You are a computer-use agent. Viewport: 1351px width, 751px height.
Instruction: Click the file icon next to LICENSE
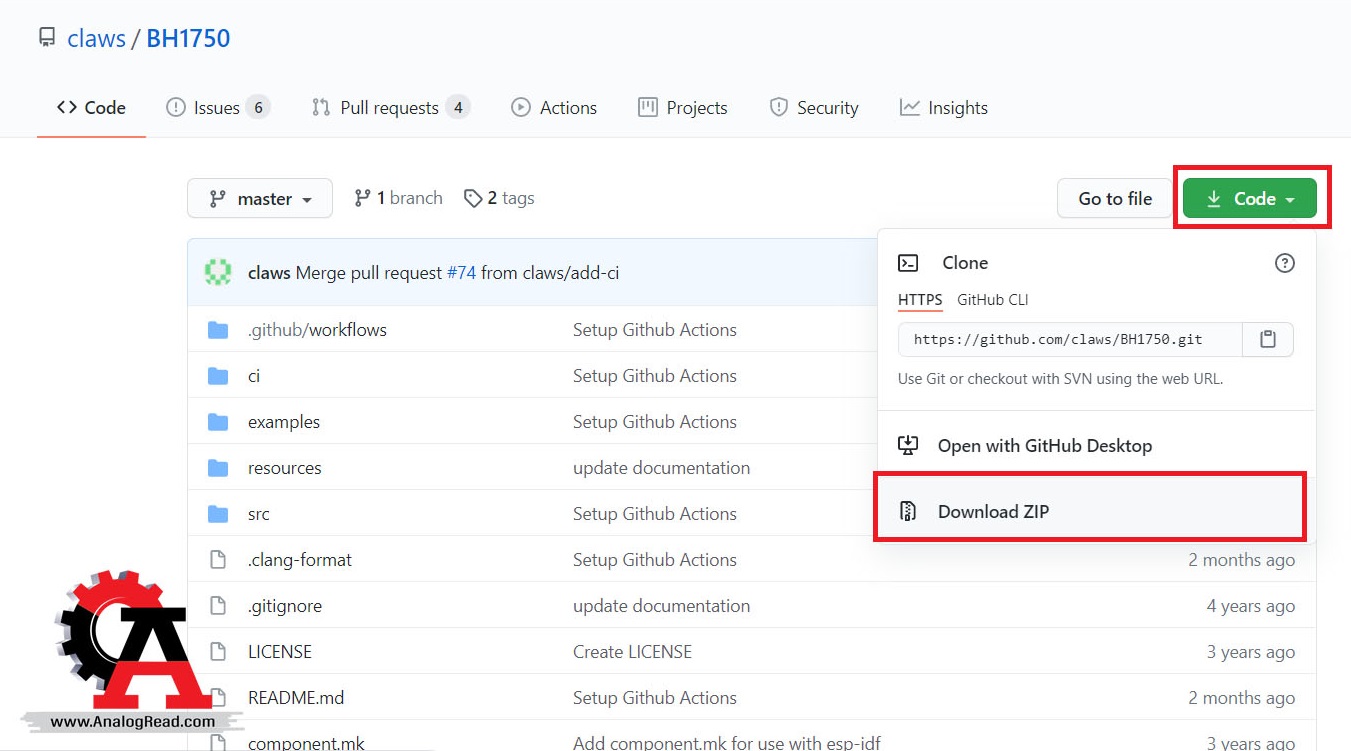coord(218,652)
